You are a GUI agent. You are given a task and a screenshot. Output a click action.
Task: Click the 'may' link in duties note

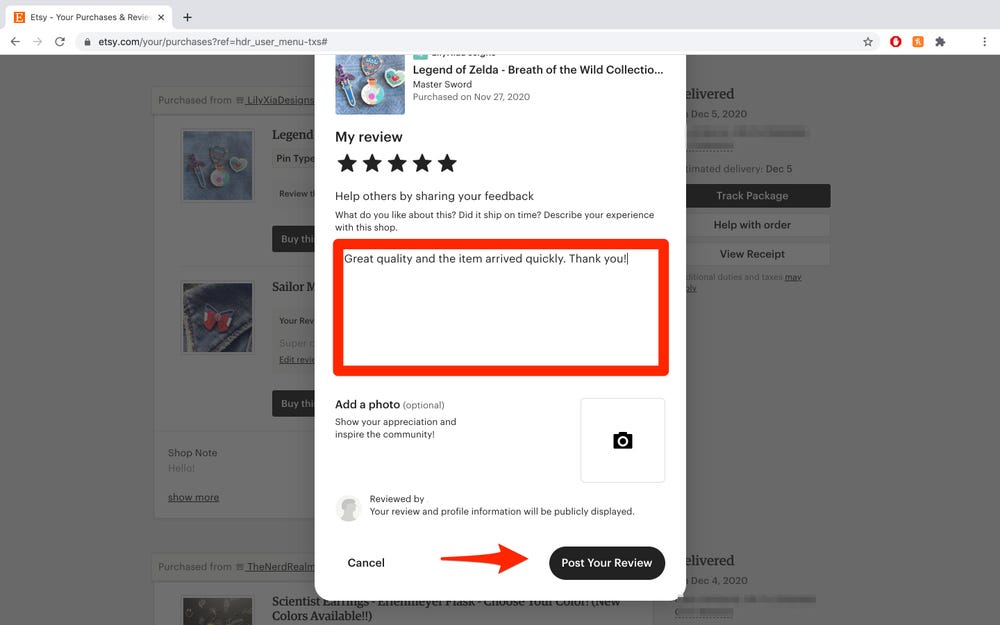tap(793, 277)
